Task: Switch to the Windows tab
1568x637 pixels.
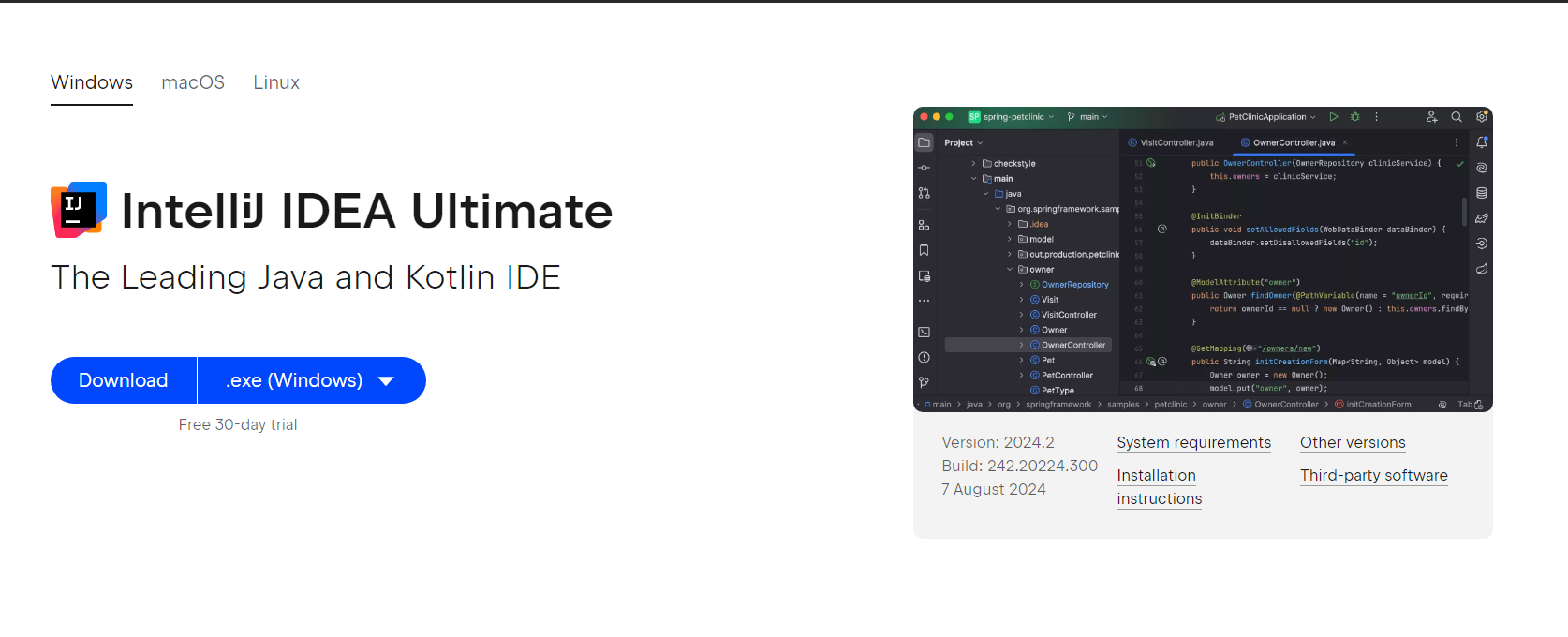Action: 92,82
